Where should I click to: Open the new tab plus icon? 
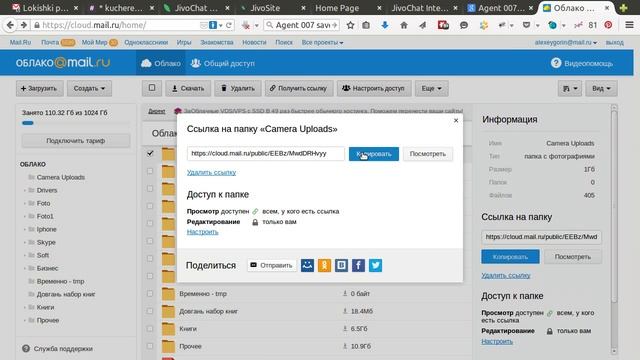[x=623, y=8]
